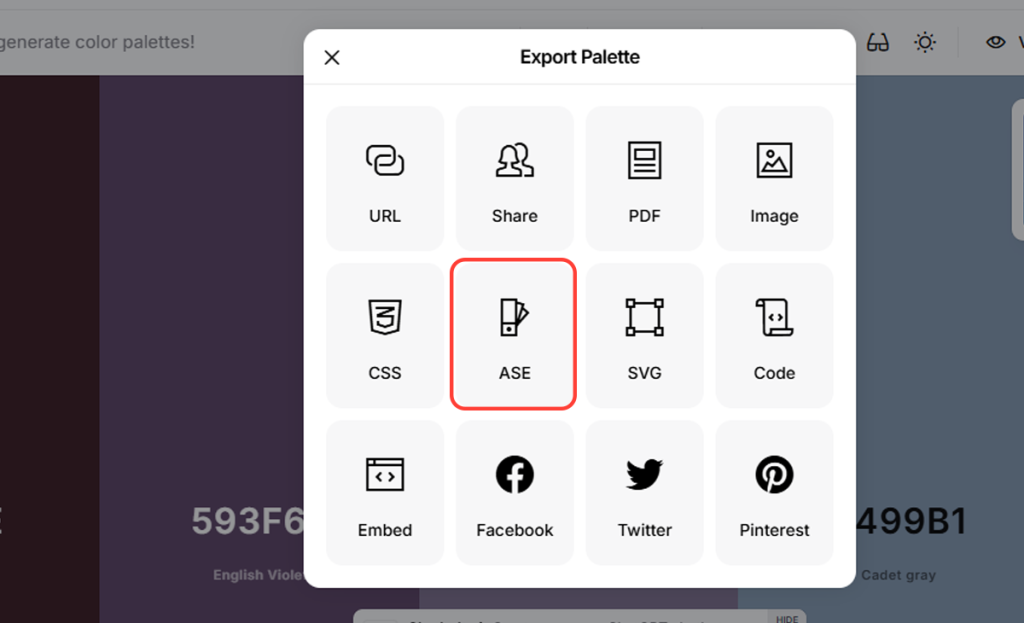Screen dimensions: 1024x623
Task: Download palette as ASE swatch file
Action: (515, 335)
